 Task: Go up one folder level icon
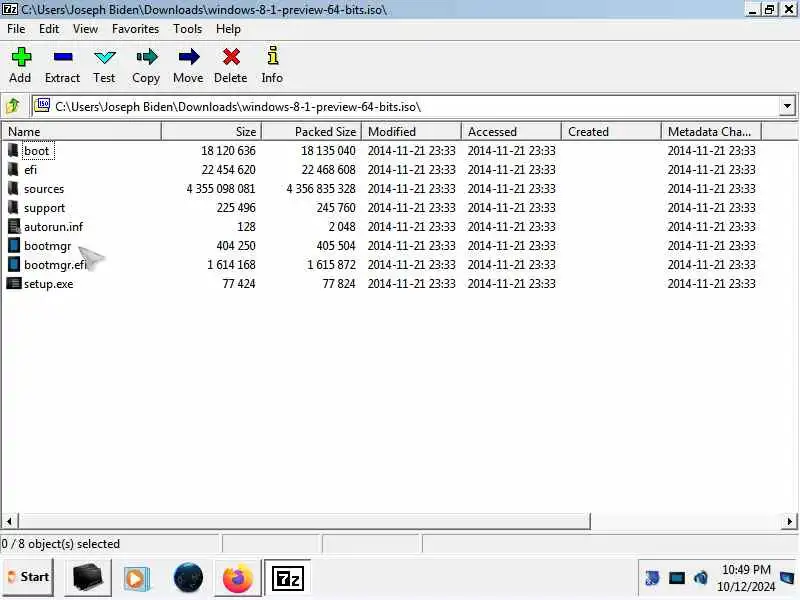pos(13,106)
